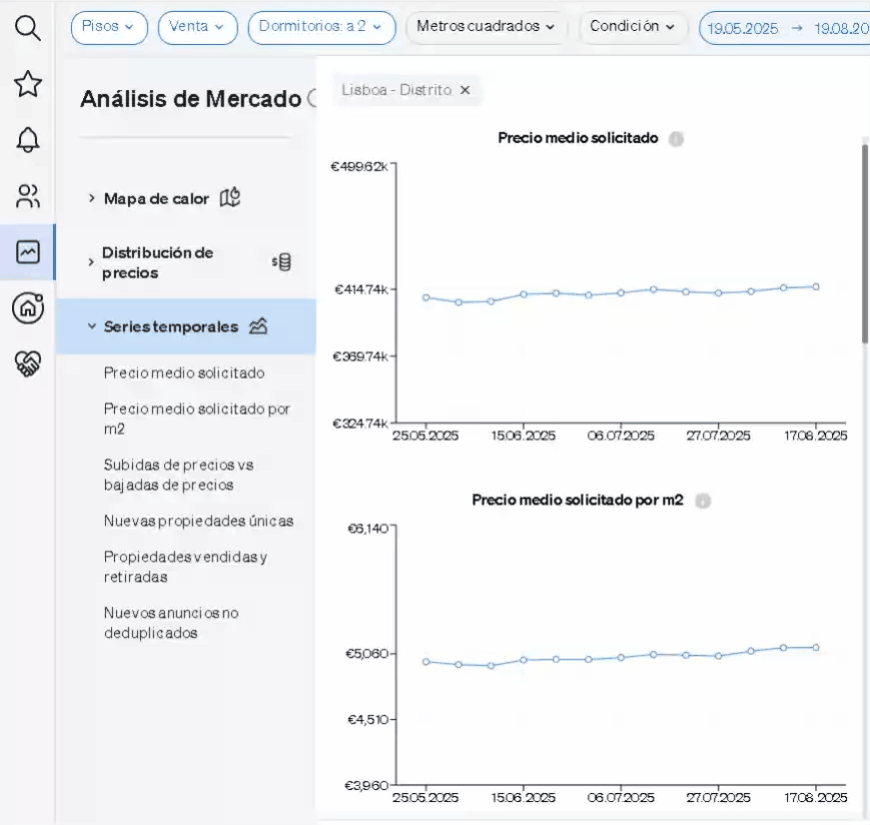Open the Condición filter dropdown

(633, 28)
